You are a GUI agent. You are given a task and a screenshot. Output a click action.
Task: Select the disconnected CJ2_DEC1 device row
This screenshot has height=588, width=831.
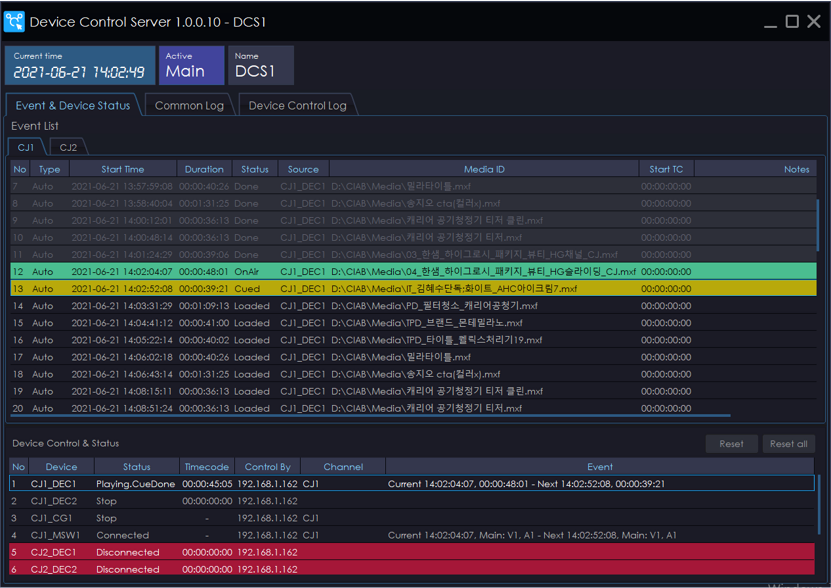[x=412, y=552]
